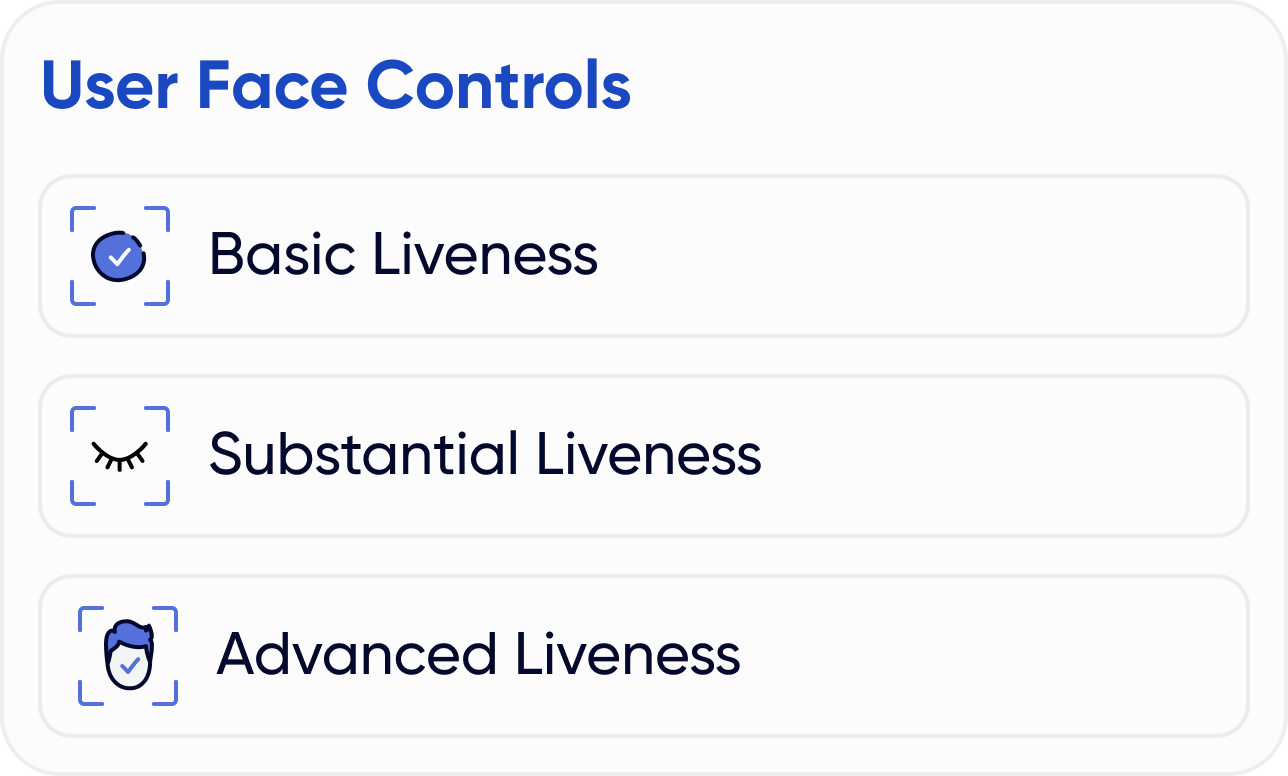Click the blue checkmark badge icon
The height and width of the screenshot is (776, 1288).
(x=119, y=257)
